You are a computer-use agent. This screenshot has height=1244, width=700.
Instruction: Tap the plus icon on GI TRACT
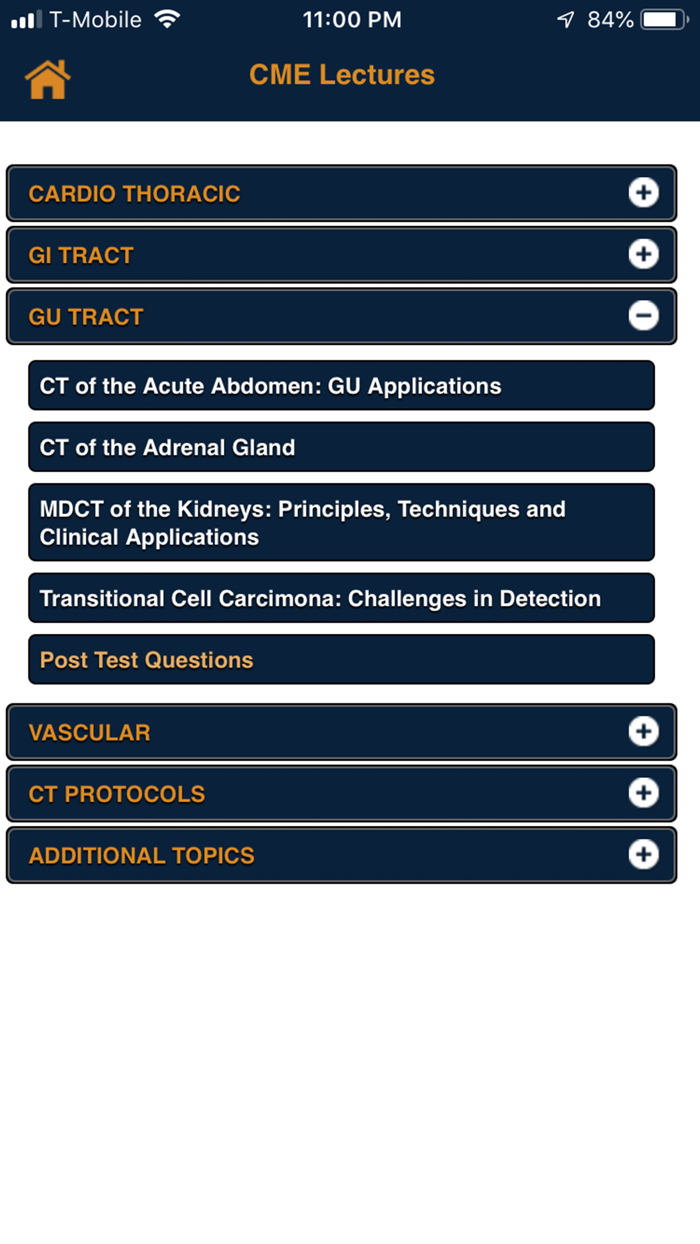[x=644, y=254]
